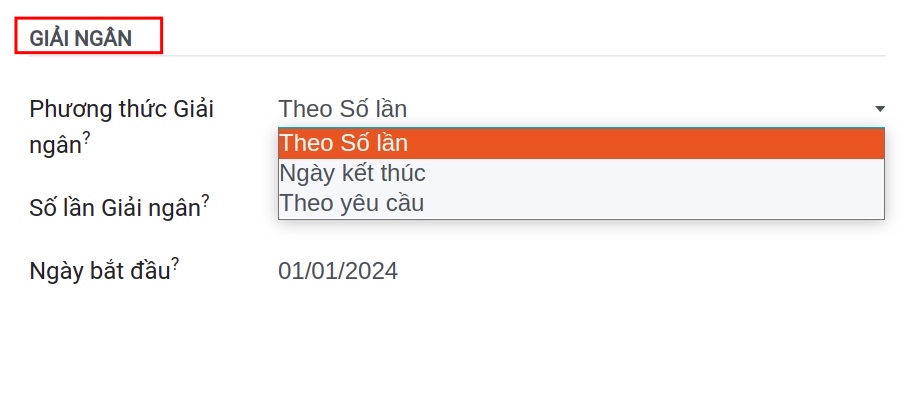This screenshot has height=412, width=902.
Task: Click the tooltip mark after Ngày bắt đầu
Action: click(x=175, y=262)
